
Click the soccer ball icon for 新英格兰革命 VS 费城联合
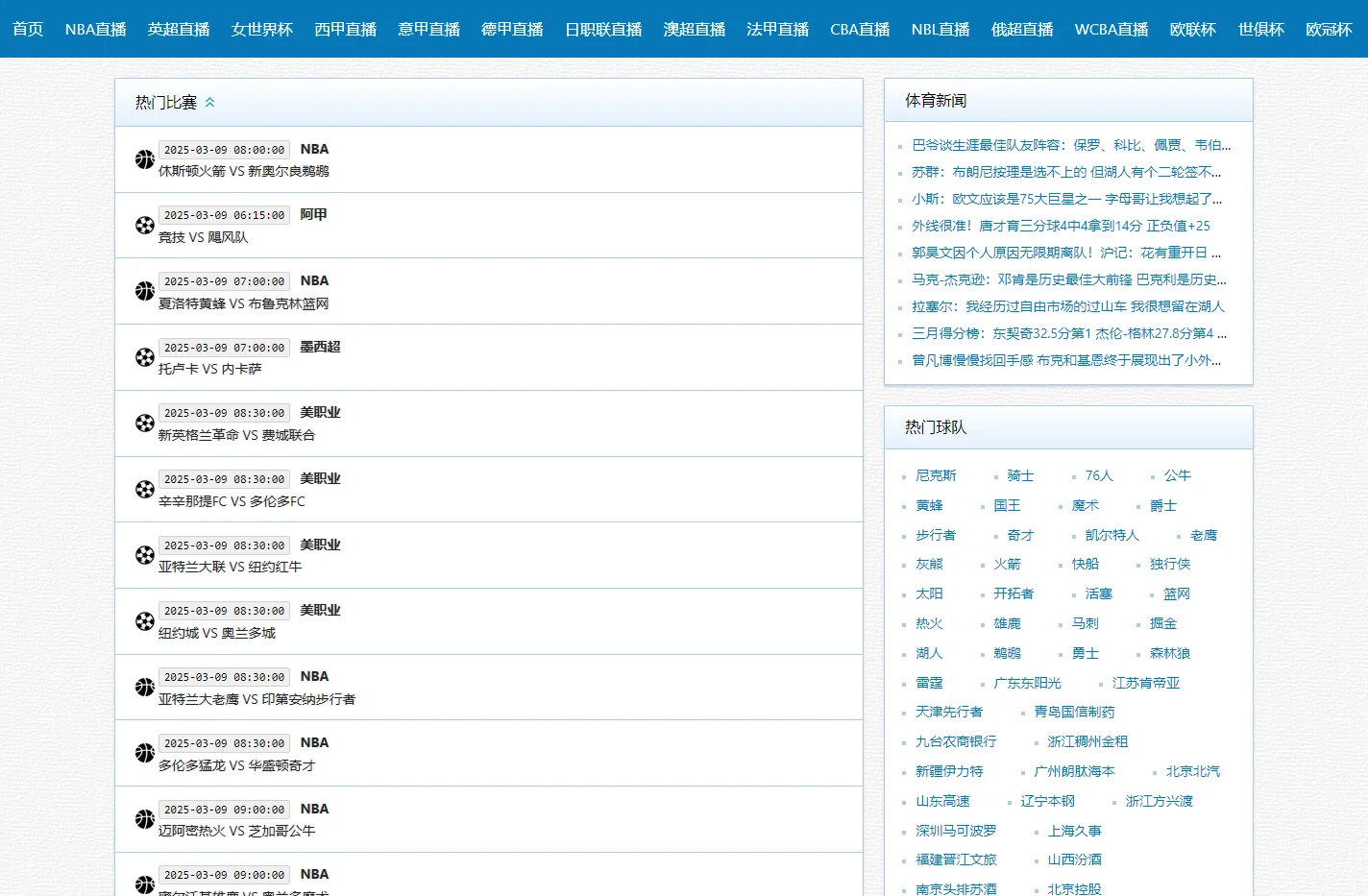tap(145, 424)
